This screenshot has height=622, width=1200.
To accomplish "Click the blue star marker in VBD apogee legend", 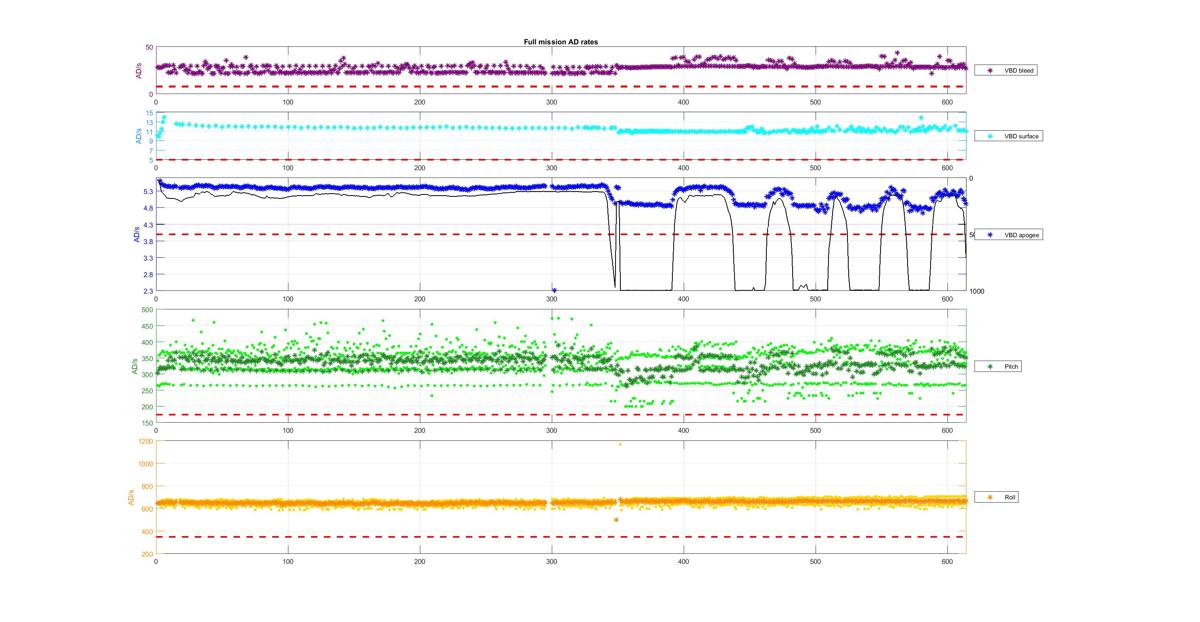I will (990, 235).
